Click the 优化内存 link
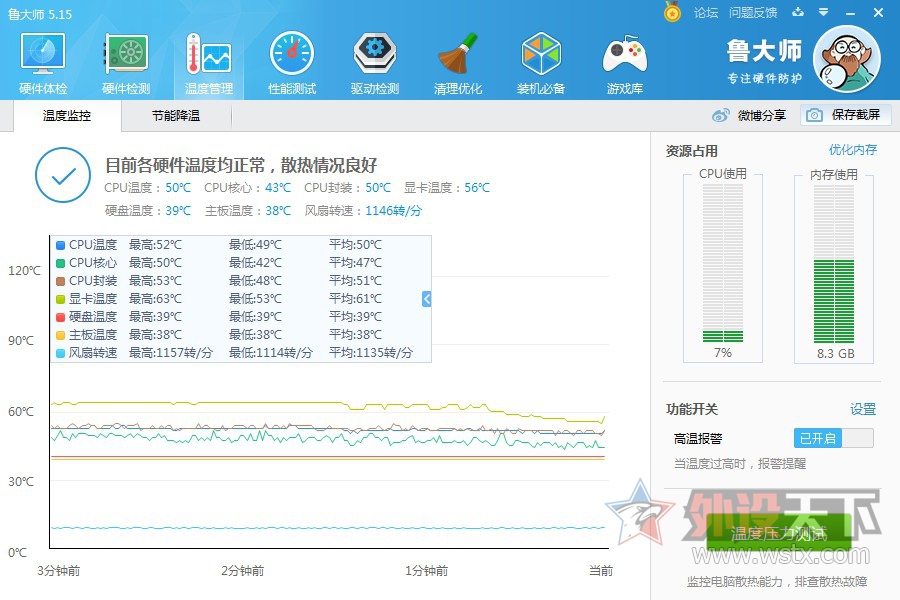The height and width of the screenshot is (600, 900). [x=853, y=150]
